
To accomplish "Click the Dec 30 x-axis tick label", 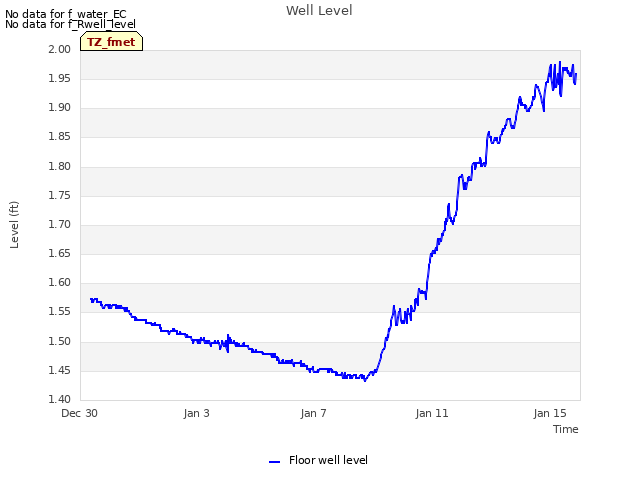I will 79,413.
